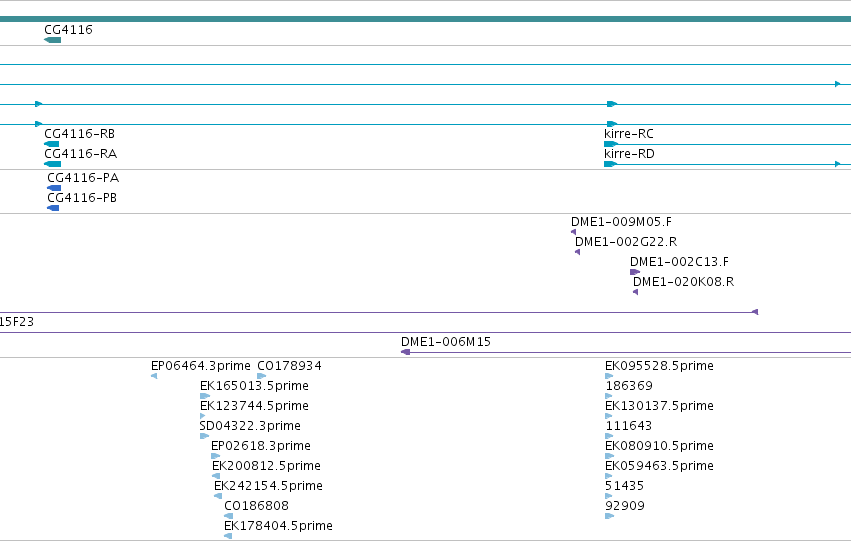
Task: Select the CG4116-RA transcript glyph
Action: (53, 164)
